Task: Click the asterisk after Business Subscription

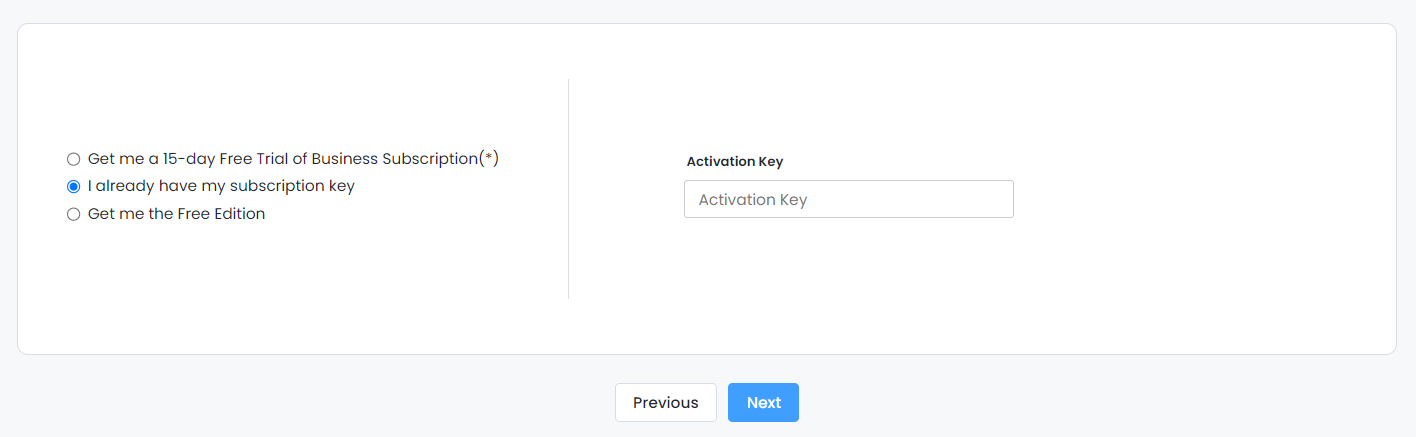Action: (489, 158)
